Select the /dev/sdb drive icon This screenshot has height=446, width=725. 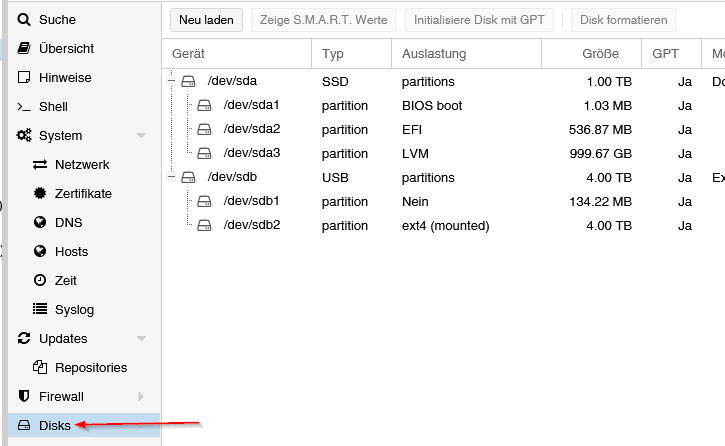[x=189, y=178]
